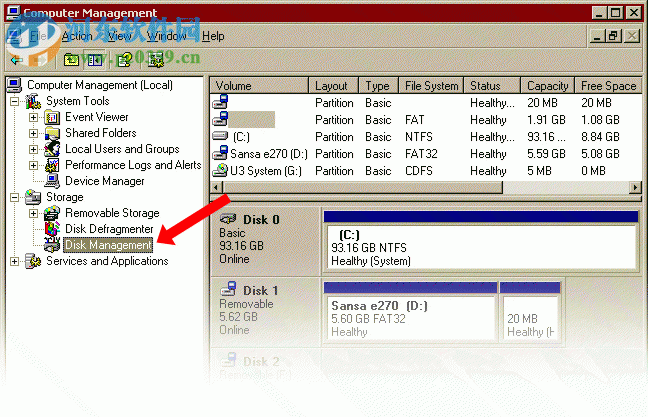Open the Action menu
The height and width of the screenshot is (417, 648).
click(77, 36)
